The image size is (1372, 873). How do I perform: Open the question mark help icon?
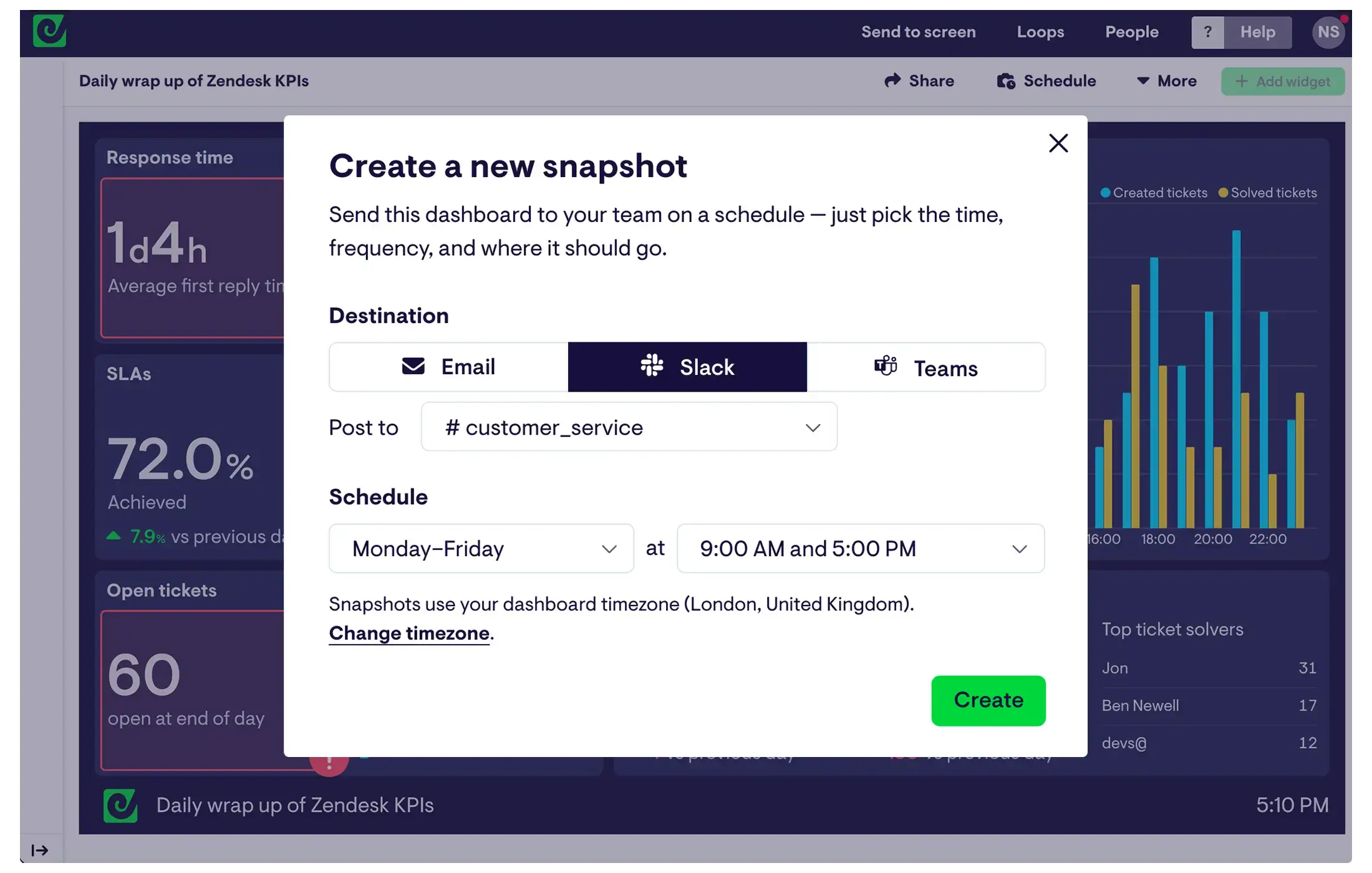(1207, 32)
